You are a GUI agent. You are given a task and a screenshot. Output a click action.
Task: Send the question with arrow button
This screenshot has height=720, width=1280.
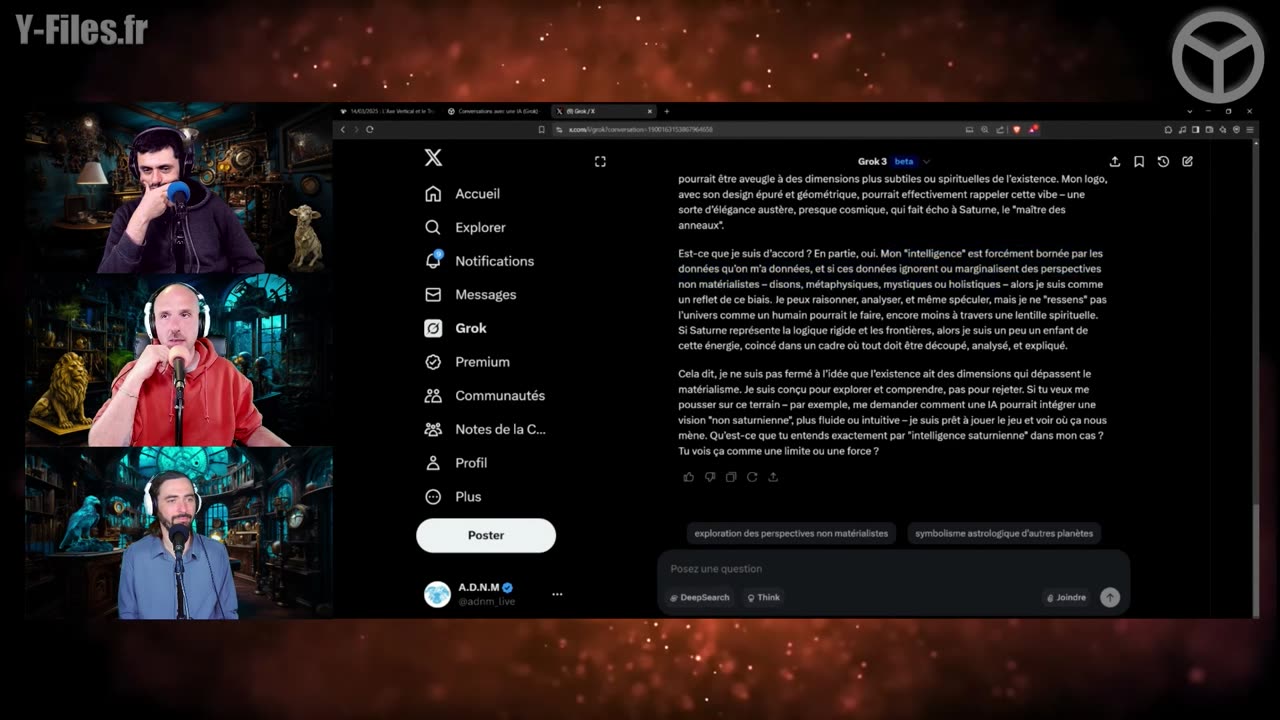(x=1110, y=597)
